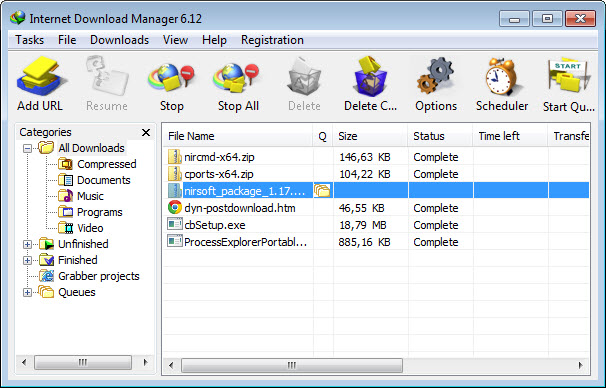Select the ProcessExplorerPortabl... file name

pos(245,242)
